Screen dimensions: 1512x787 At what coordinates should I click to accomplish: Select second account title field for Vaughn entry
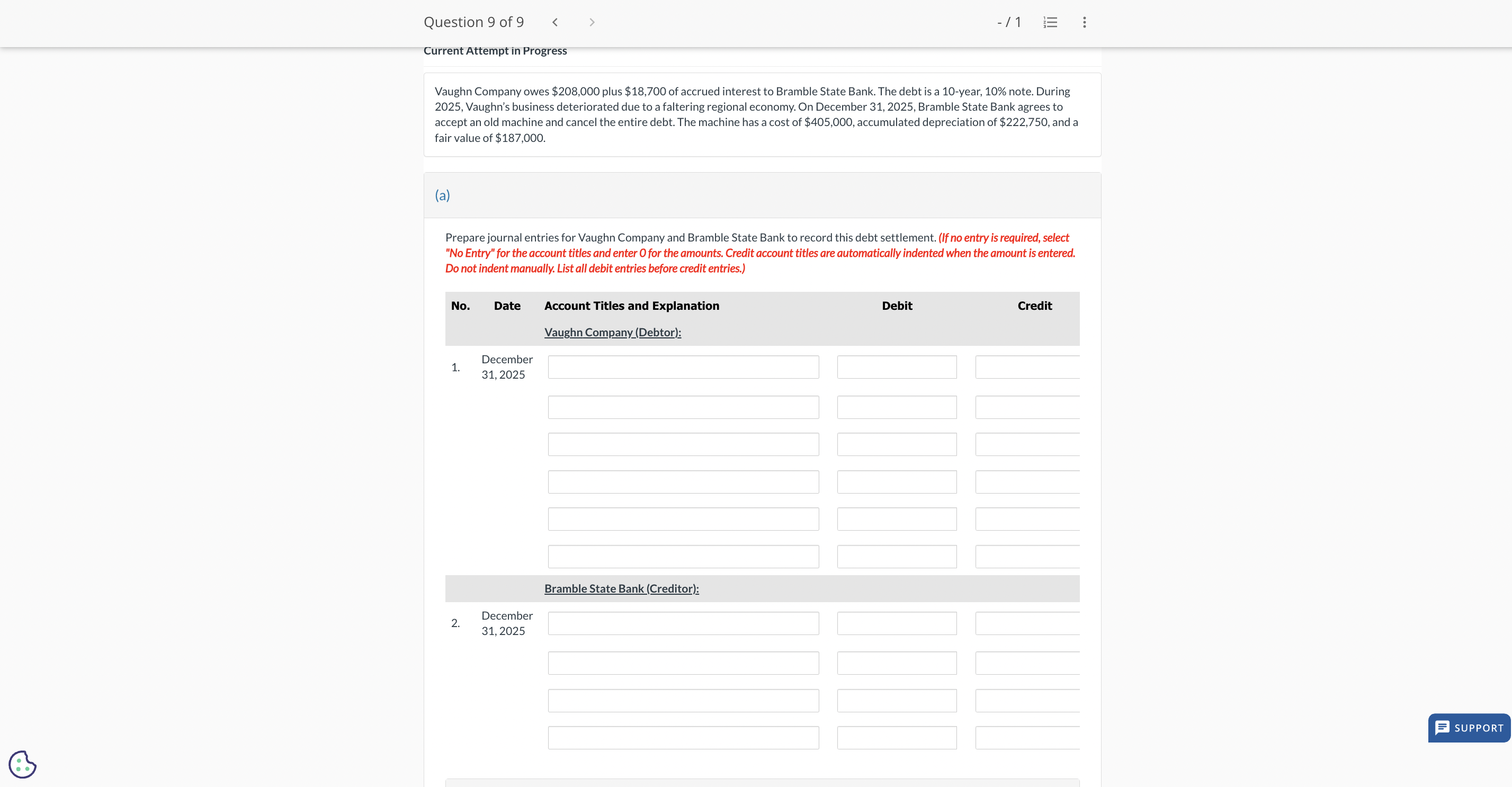click(683, 407)
